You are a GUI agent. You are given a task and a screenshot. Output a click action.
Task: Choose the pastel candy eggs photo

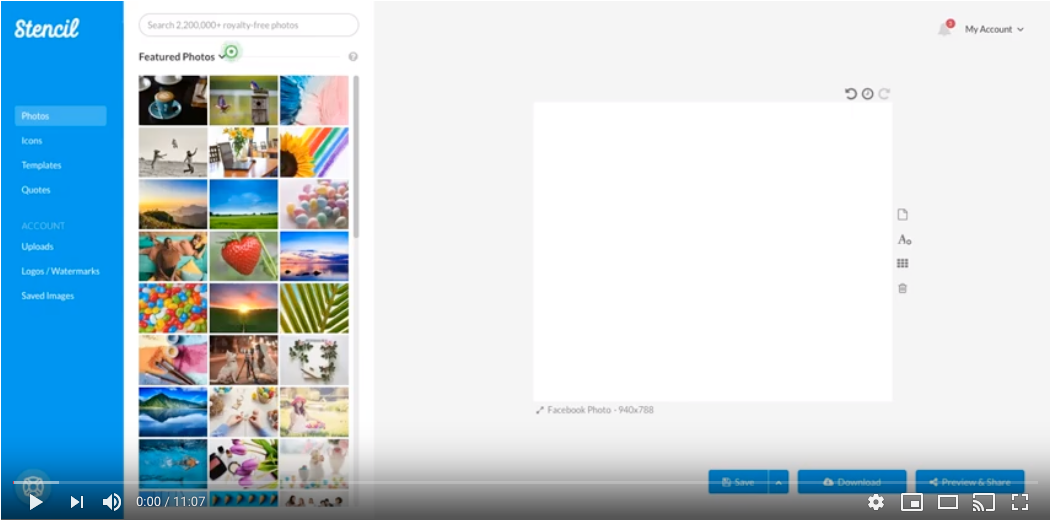pos(314,204)
